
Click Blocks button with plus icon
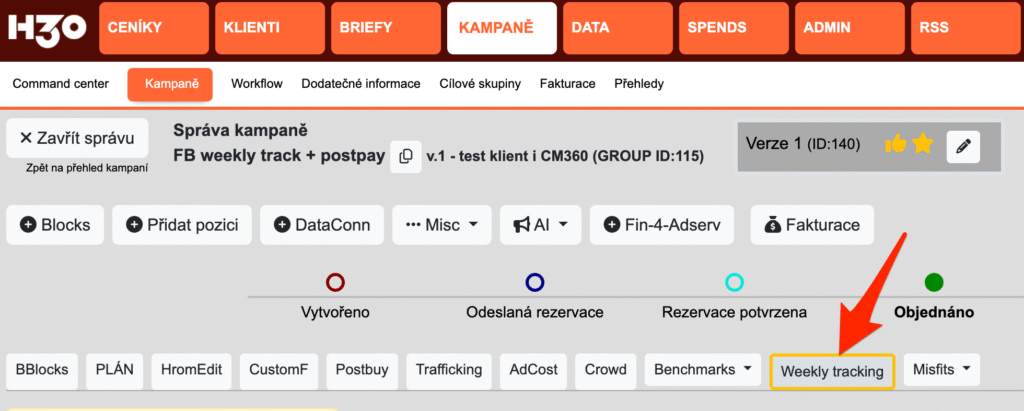coord(55,225)
